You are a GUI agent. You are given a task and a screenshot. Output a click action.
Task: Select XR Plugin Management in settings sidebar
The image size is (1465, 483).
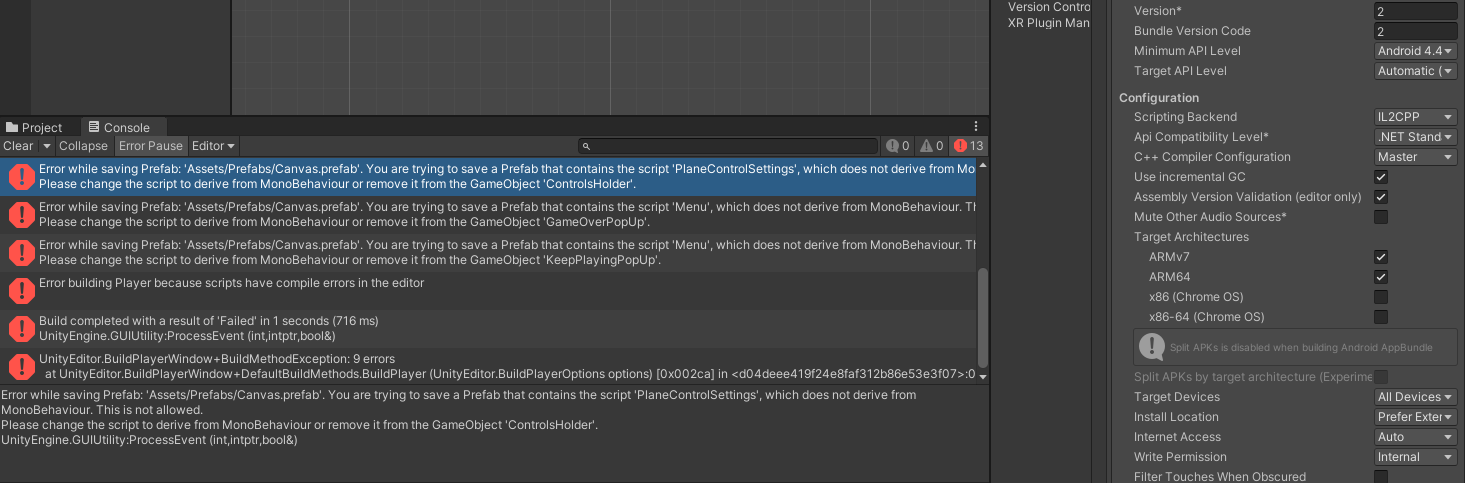click(1049, 22)
